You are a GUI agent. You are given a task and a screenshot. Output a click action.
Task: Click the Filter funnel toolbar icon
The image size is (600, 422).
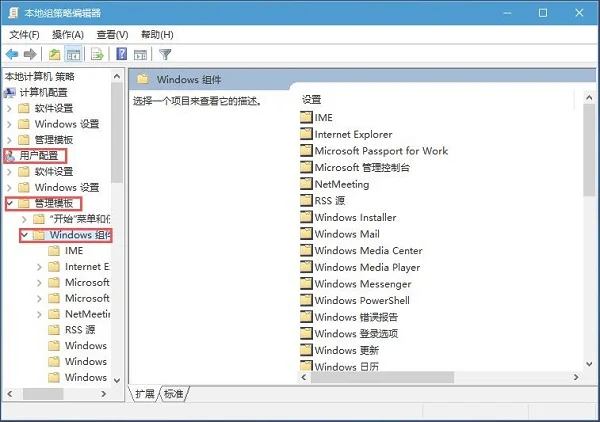[165, 55]
